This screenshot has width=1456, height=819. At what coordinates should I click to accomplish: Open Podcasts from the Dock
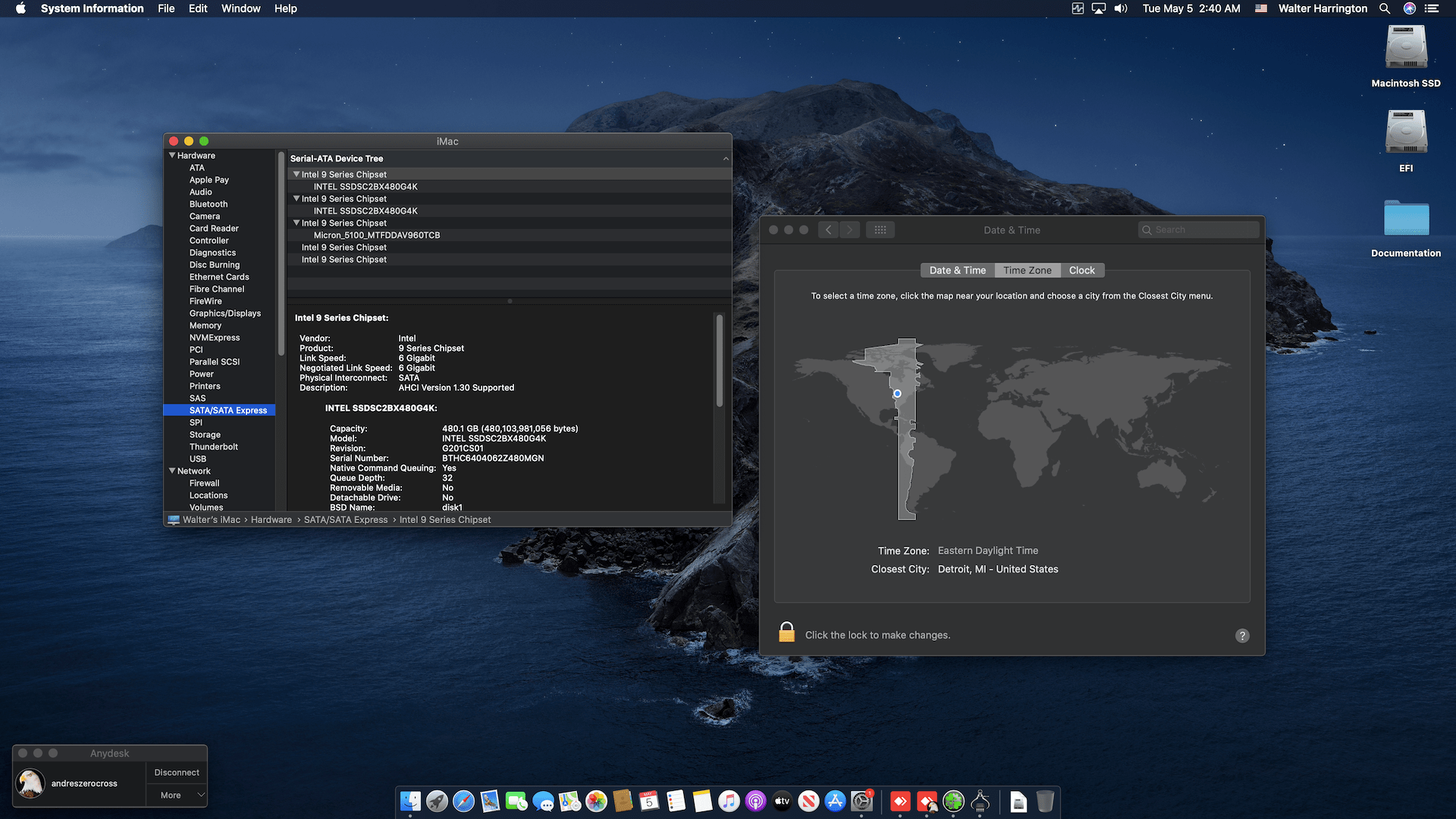[755, 801]
